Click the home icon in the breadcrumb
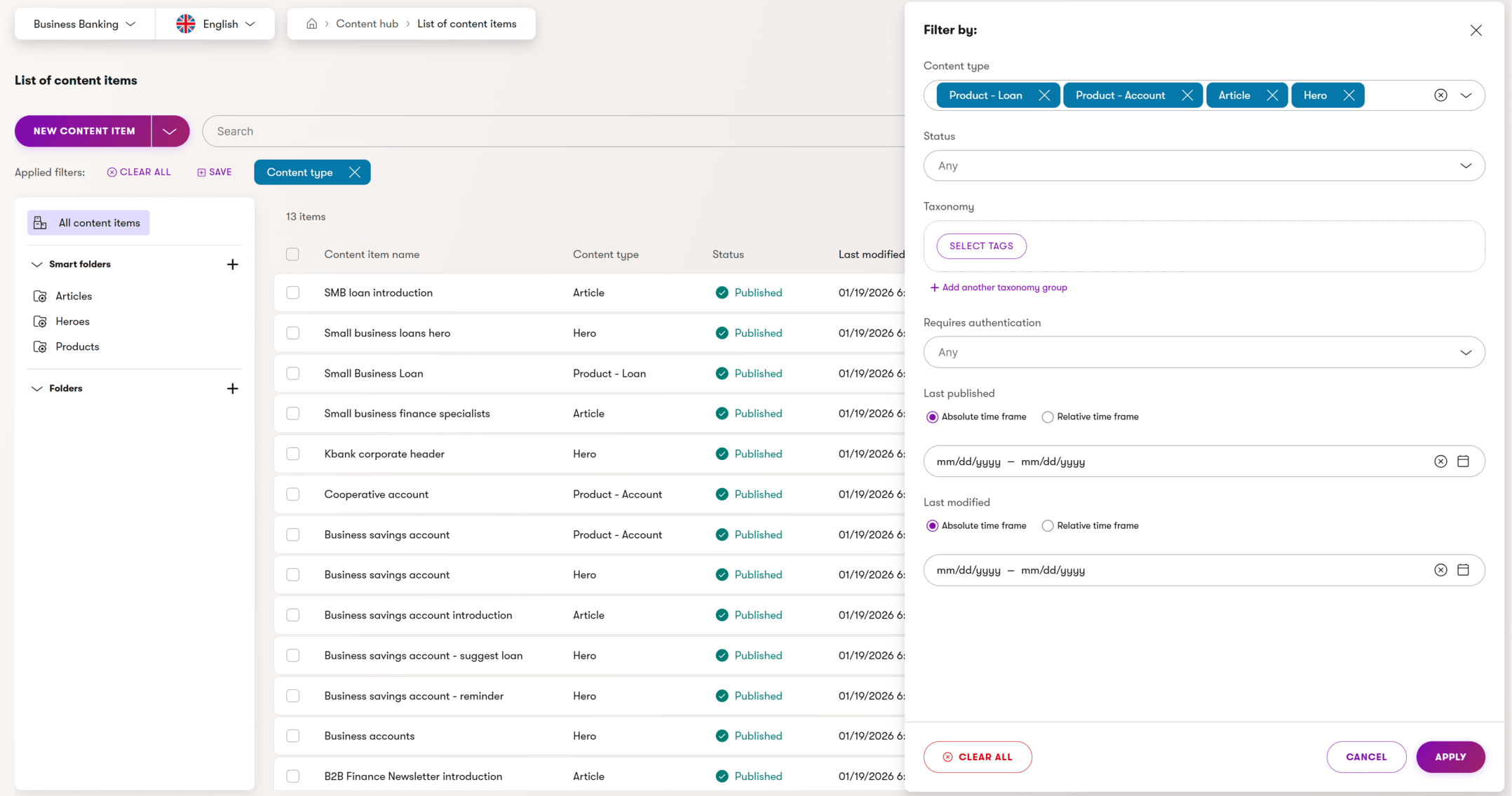This screenshot has height=796, width=1512. click(311, 23)
